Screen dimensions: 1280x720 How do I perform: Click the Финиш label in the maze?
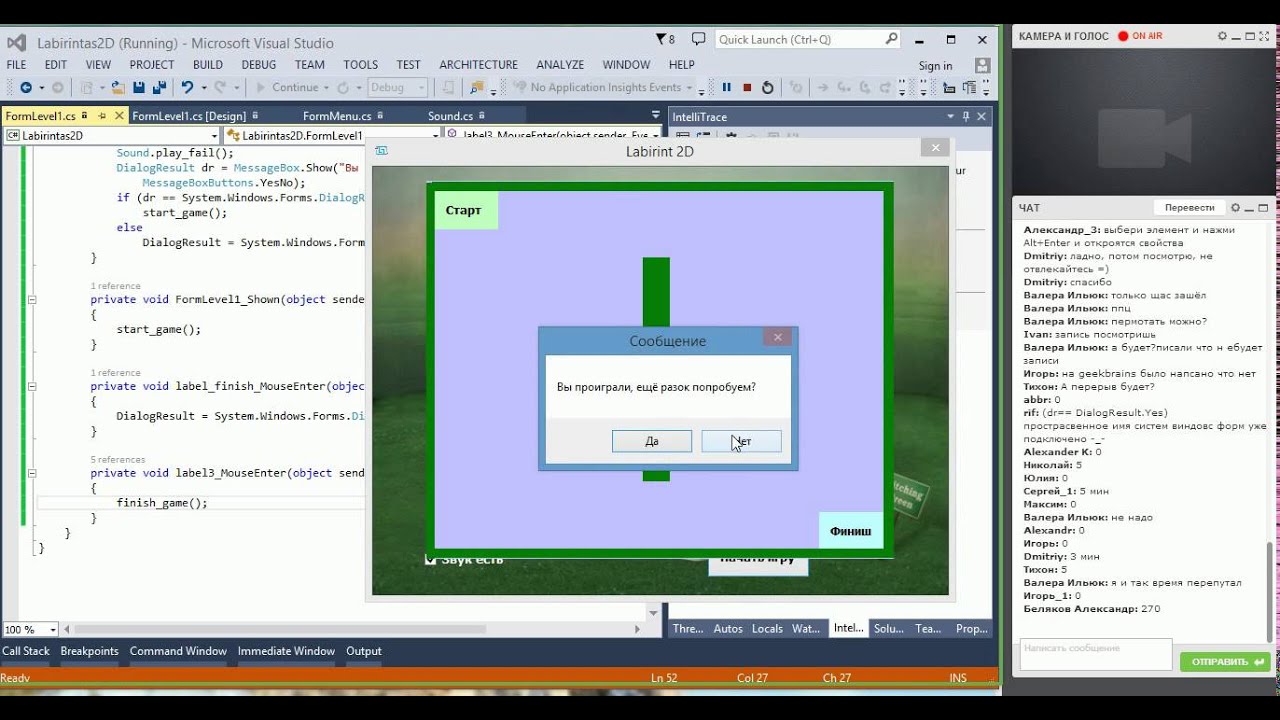click(851, 531)
